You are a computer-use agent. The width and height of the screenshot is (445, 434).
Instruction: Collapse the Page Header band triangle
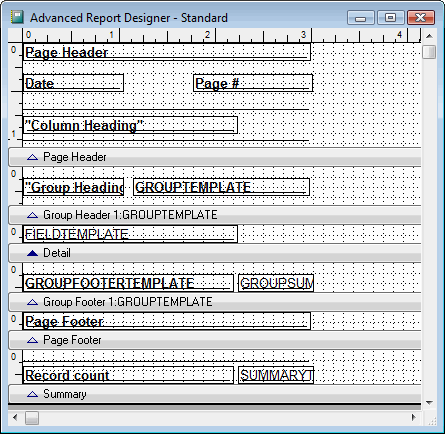32,157
